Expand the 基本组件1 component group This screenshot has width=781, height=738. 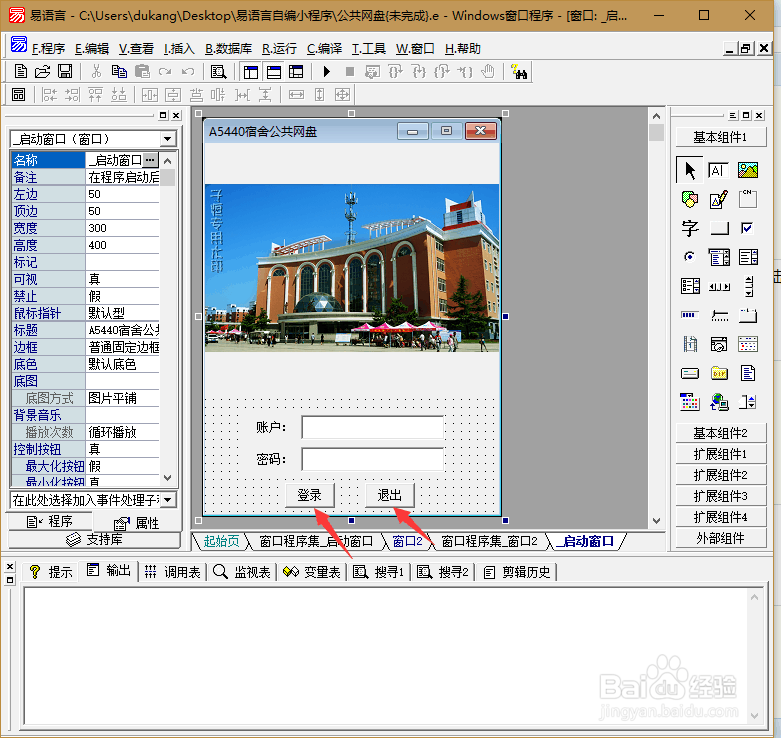pos(720,137)
